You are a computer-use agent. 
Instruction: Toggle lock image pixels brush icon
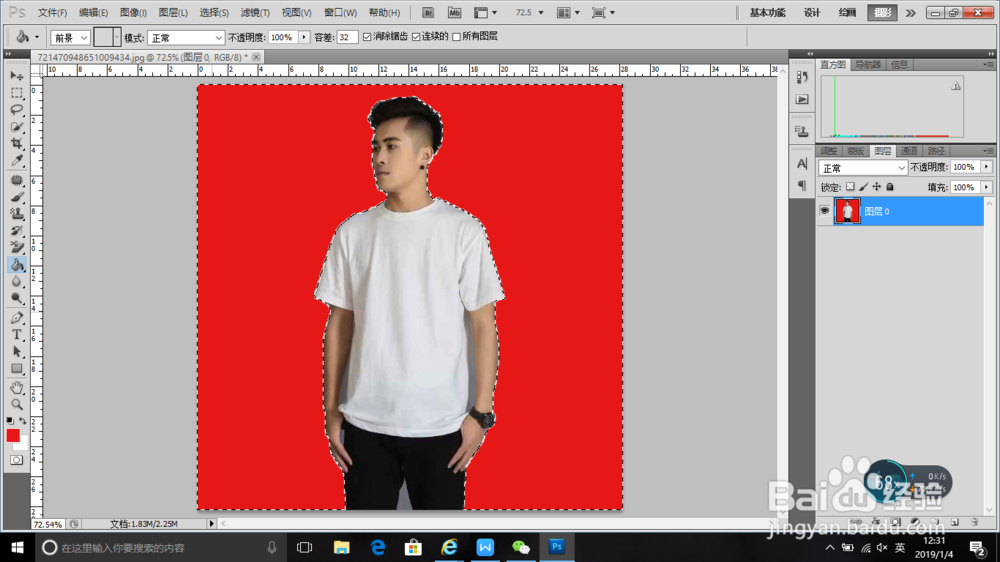click(x=864, y=187)
